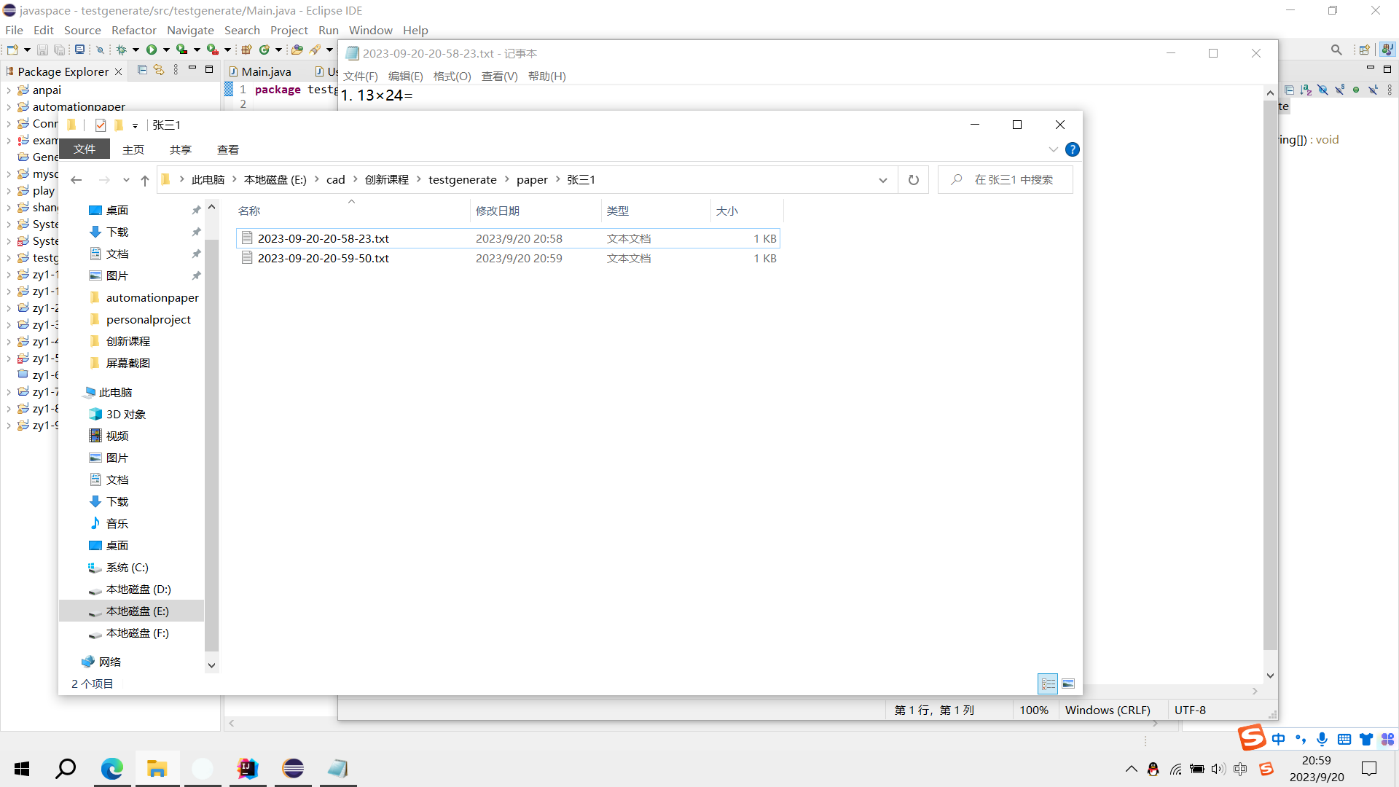Go up one folder level in Explorer

coord(145,180)
